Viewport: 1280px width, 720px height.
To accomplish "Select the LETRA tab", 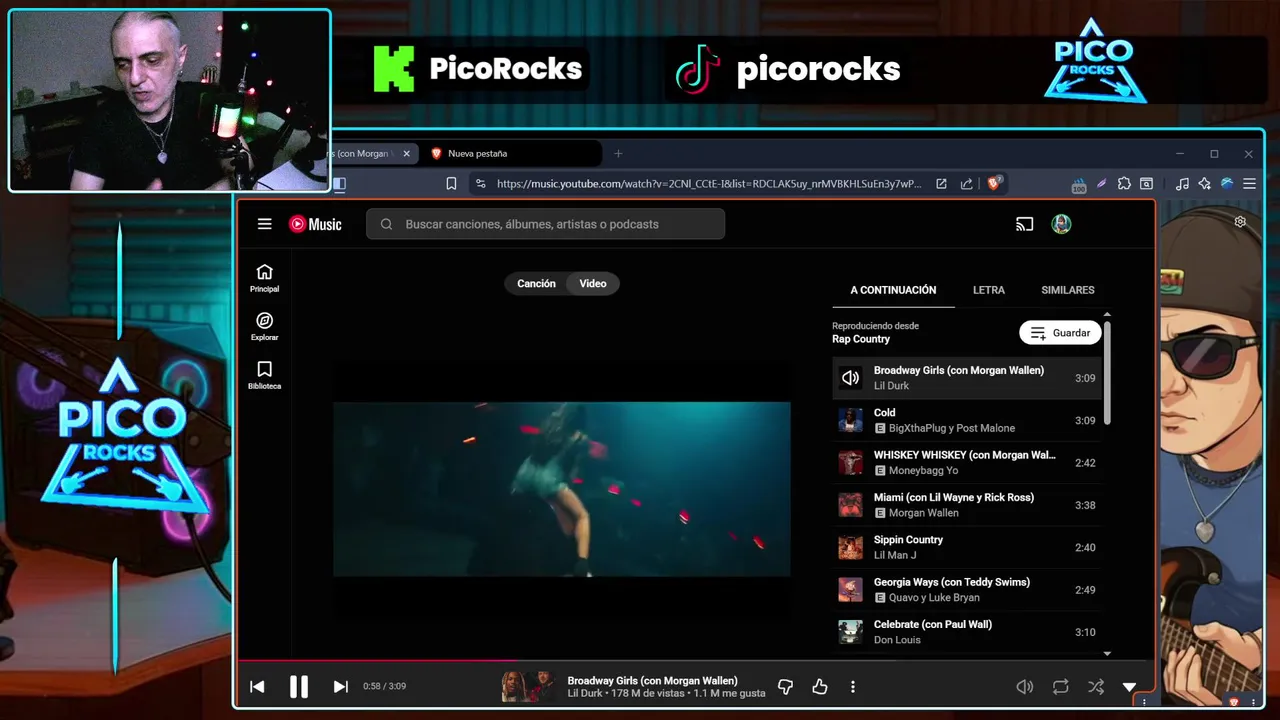I will pos(989,290).
